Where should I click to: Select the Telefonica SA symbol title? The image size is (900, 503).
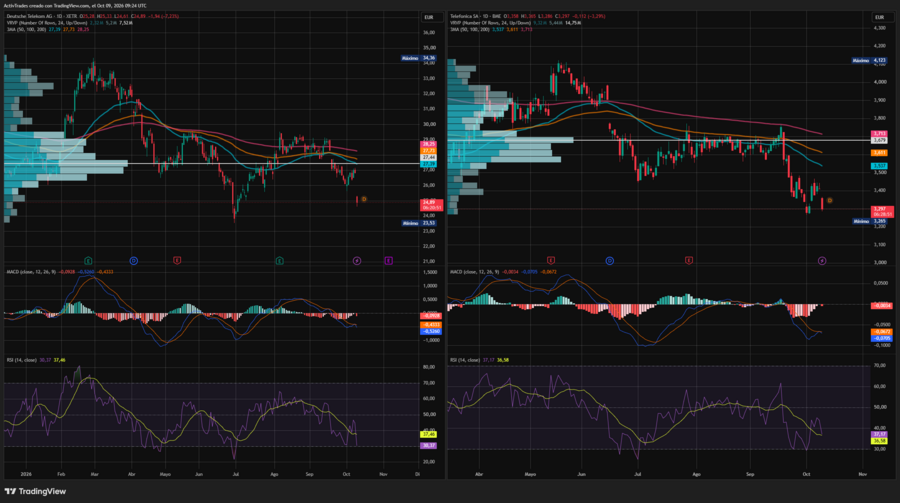coord(465,16)
